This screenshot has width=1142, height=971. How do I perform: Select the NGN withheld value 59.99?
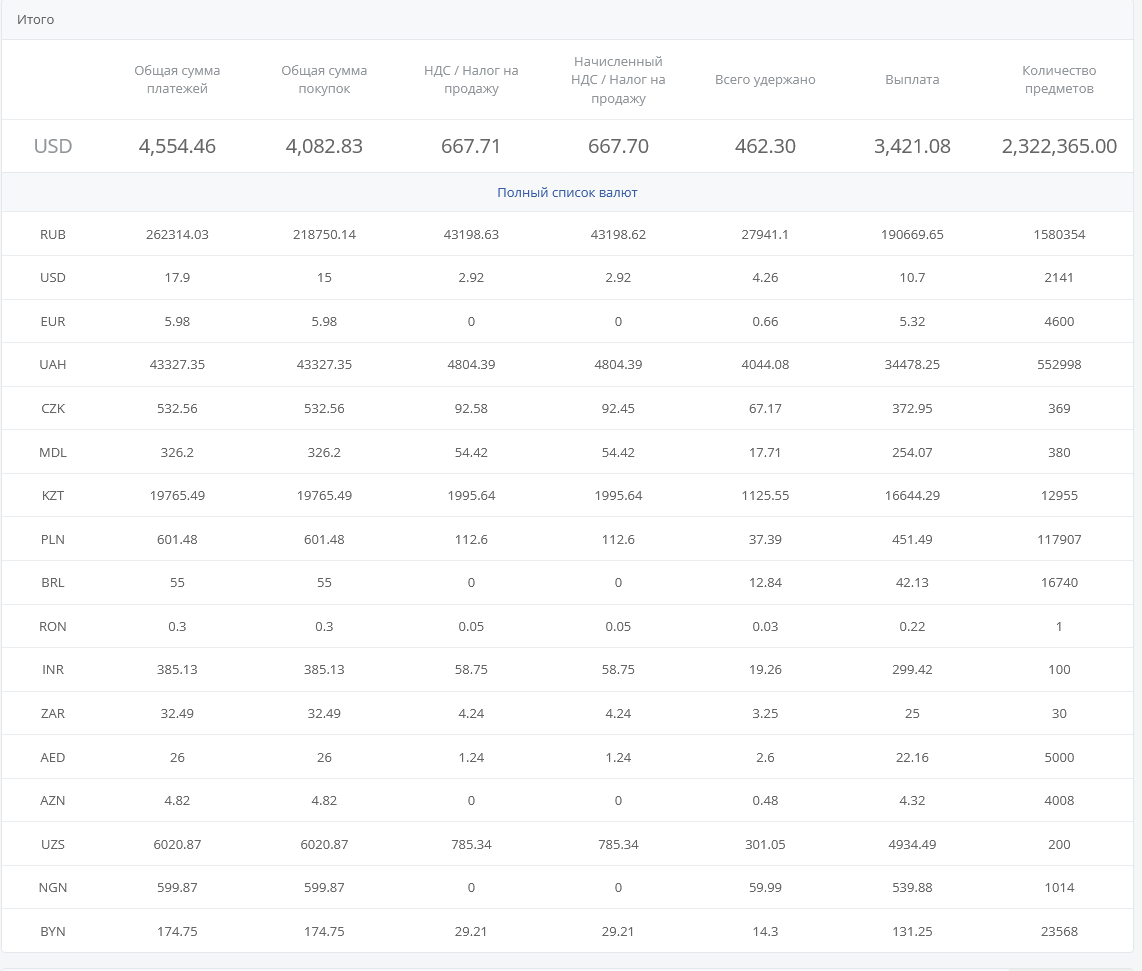[x=765, y=887]
